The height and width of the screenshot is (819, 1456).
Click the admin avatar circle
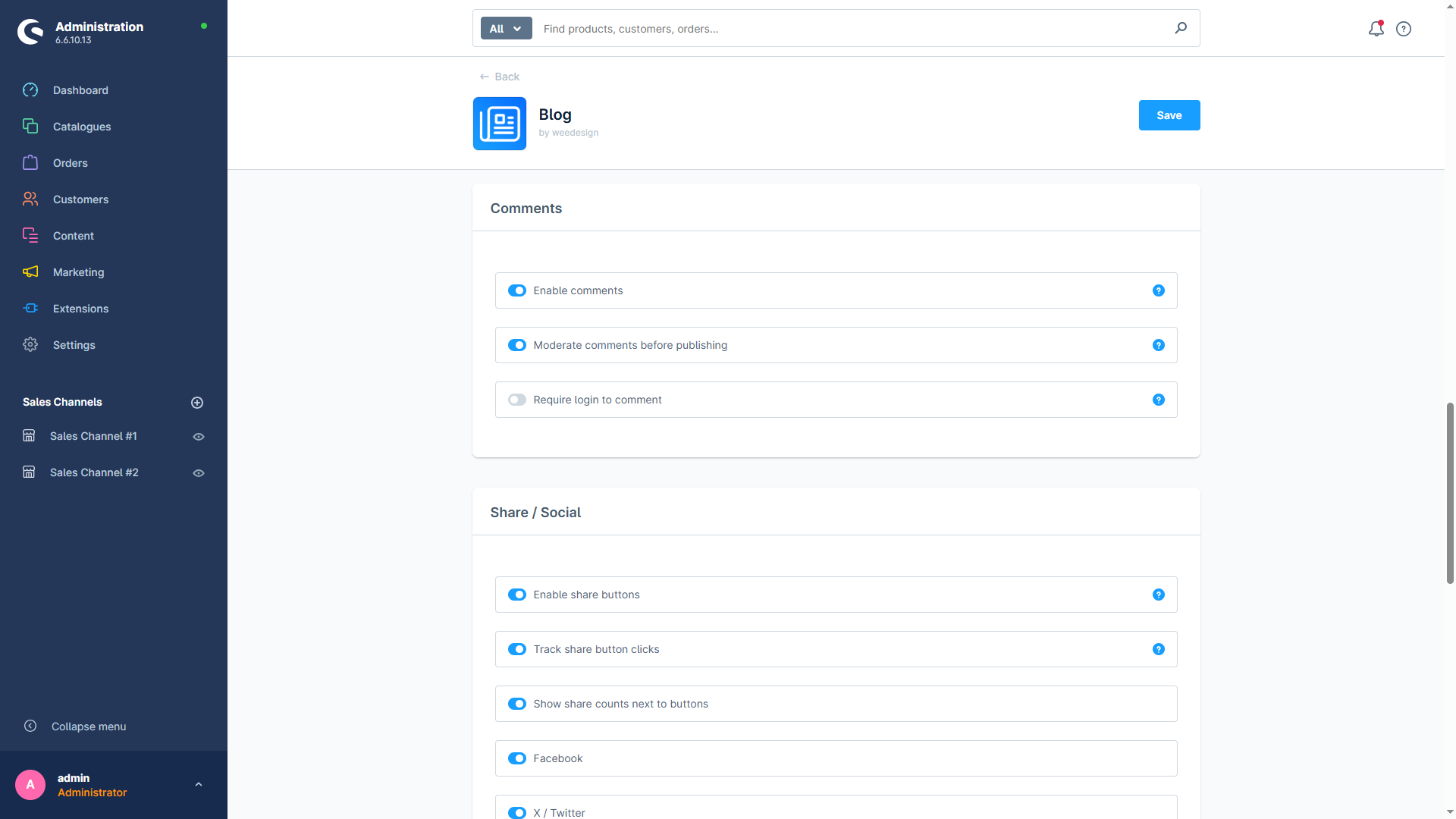[30, 785]
